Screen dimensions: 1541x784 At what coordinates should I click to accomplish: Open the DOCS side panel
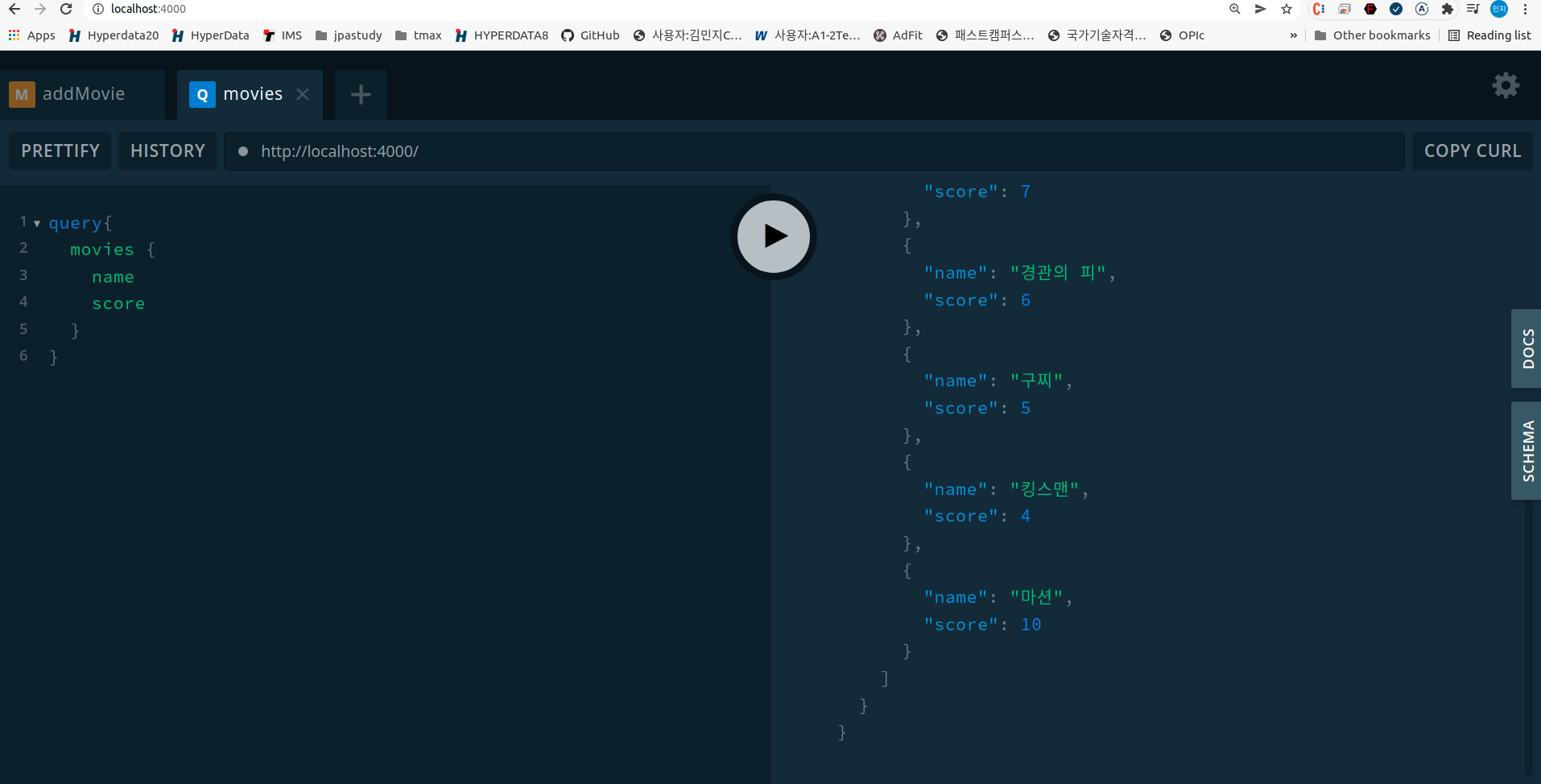click(1527, 348)
